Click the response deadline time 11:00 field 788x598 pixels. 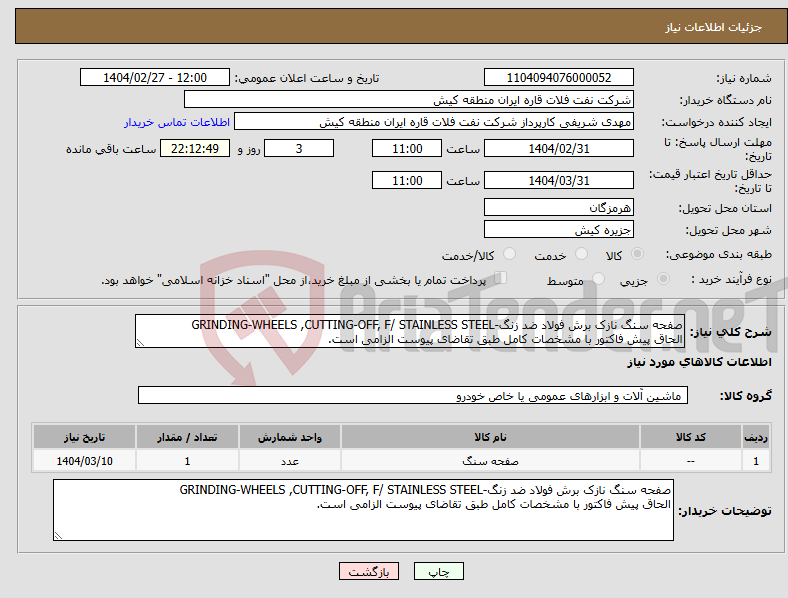click(407, 148)
